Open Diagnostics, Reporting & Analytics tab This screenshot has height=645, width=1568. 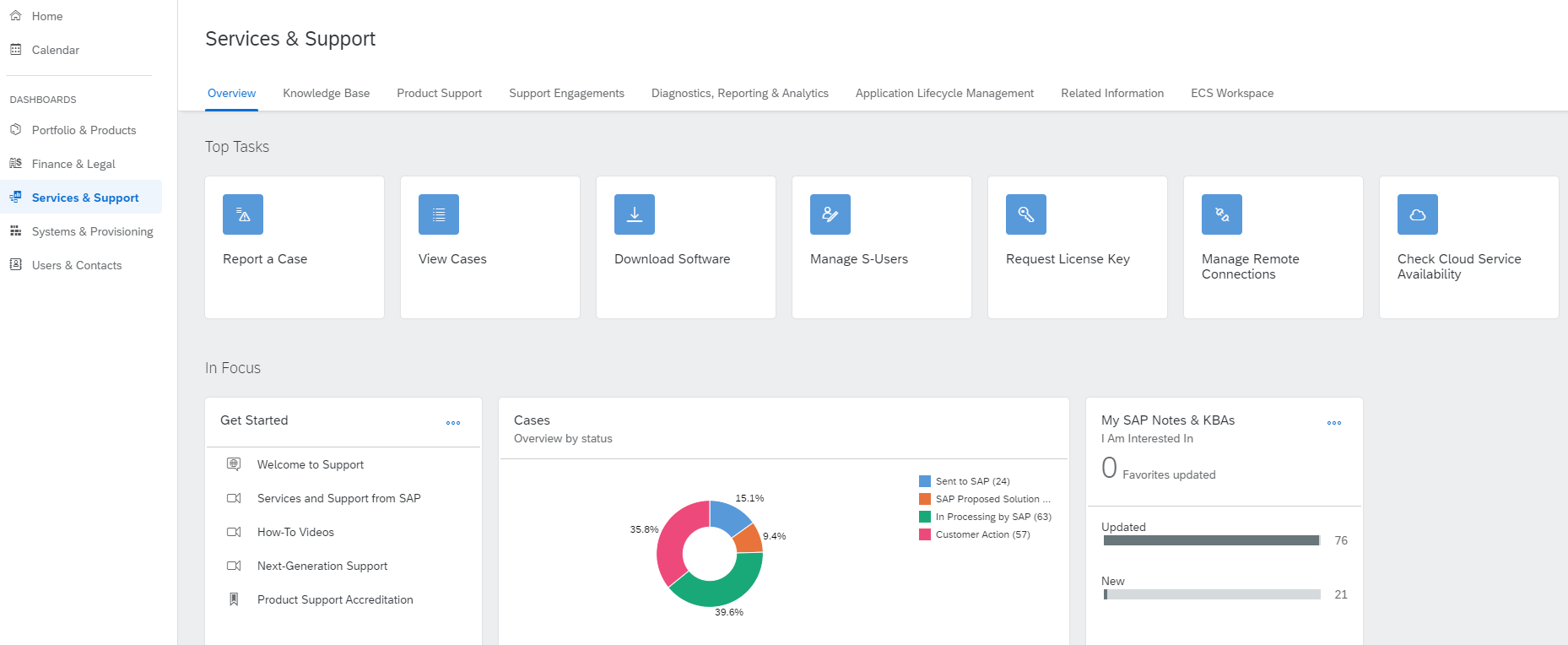pyautogui.click(x=740, y=93)
